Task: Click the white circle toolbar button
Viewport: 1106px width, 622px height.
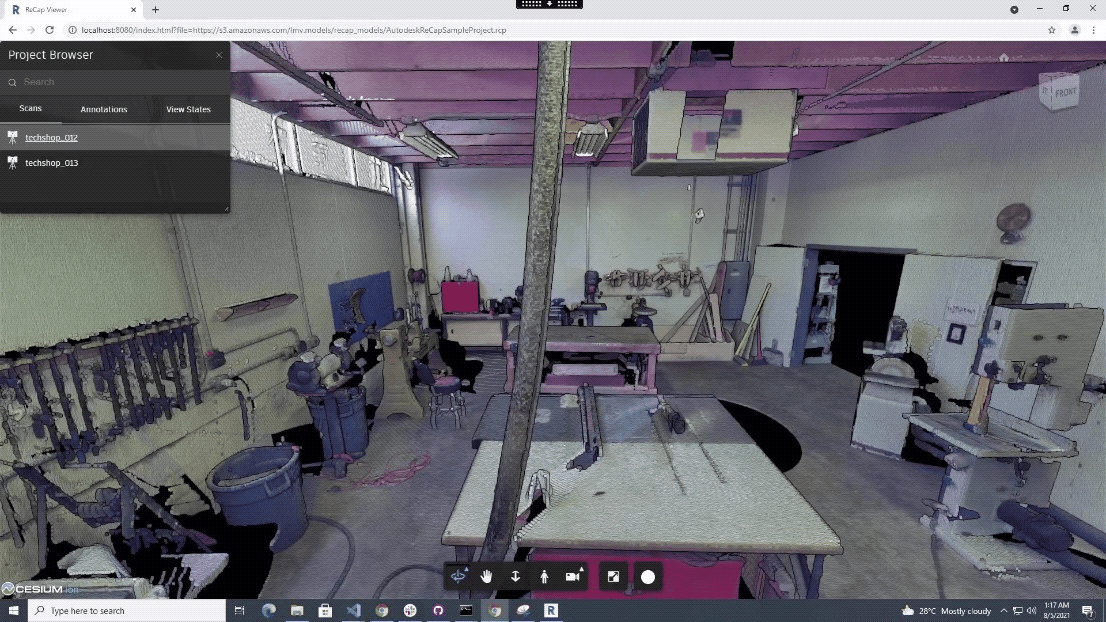Action: [x=648, y=576]
